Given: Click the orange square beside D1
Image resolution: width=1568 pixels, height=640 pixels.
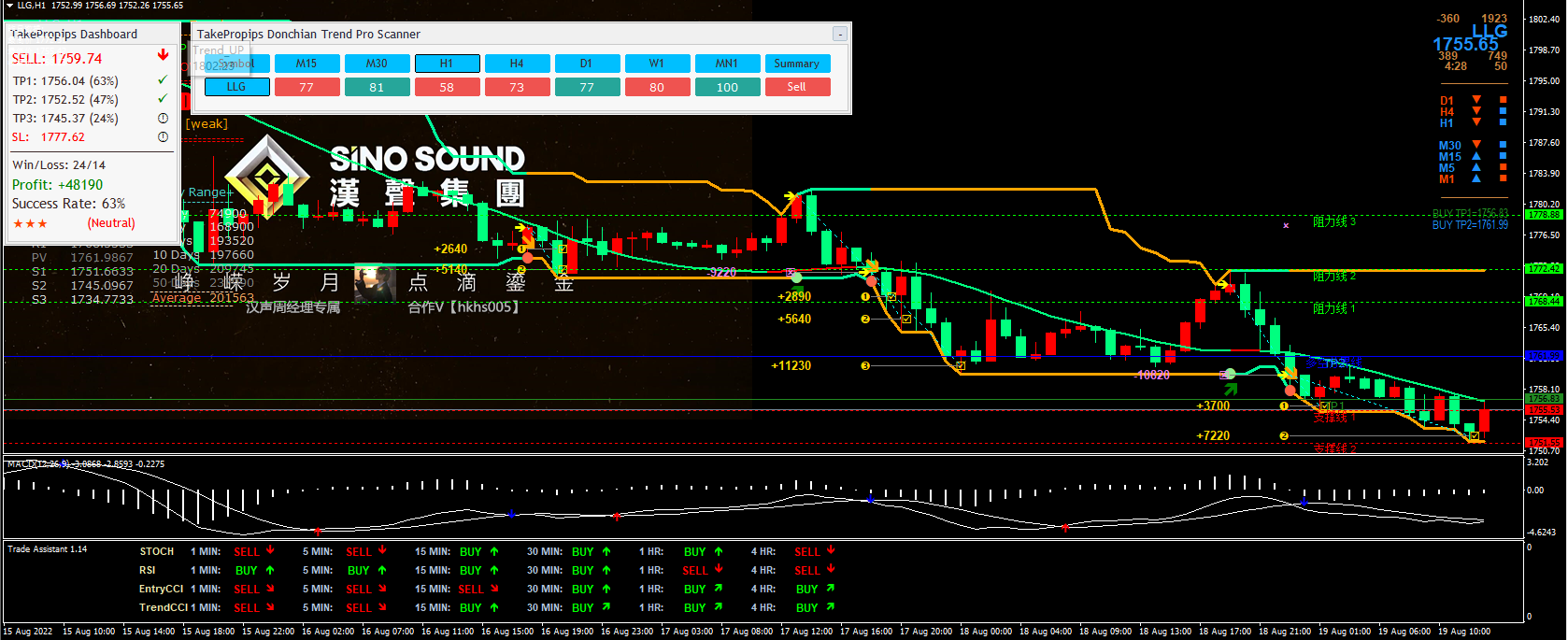Looking at the screenshot, I should (1504, 99).
